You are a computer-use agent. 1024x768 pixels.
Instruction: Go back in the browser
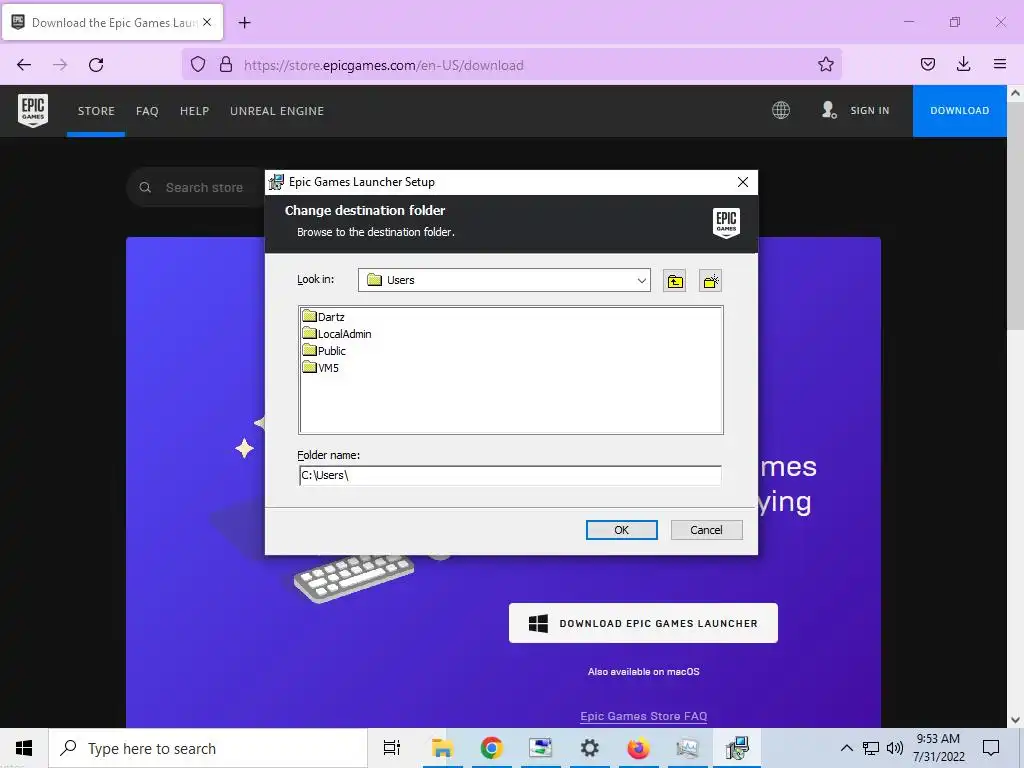tap(24, 65)
